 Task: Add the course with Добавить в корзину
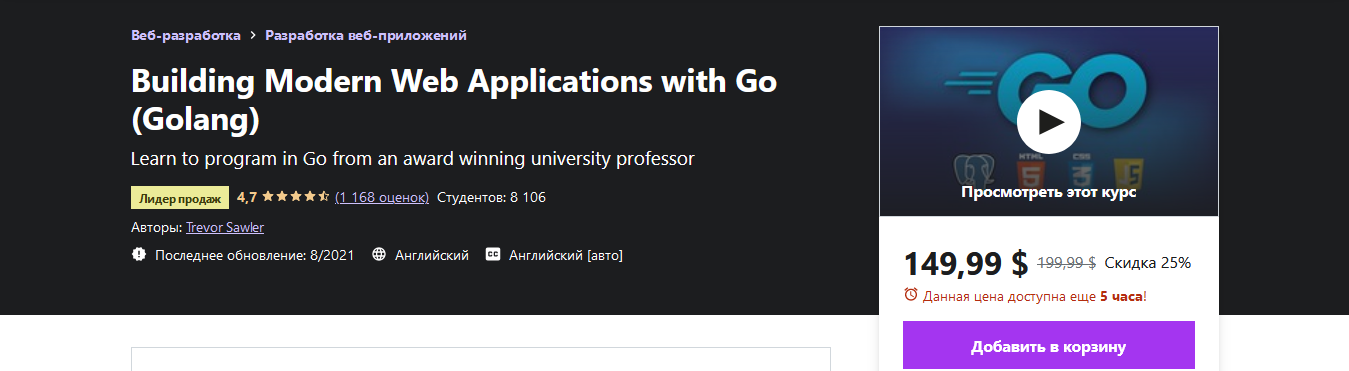(1049, 346)
